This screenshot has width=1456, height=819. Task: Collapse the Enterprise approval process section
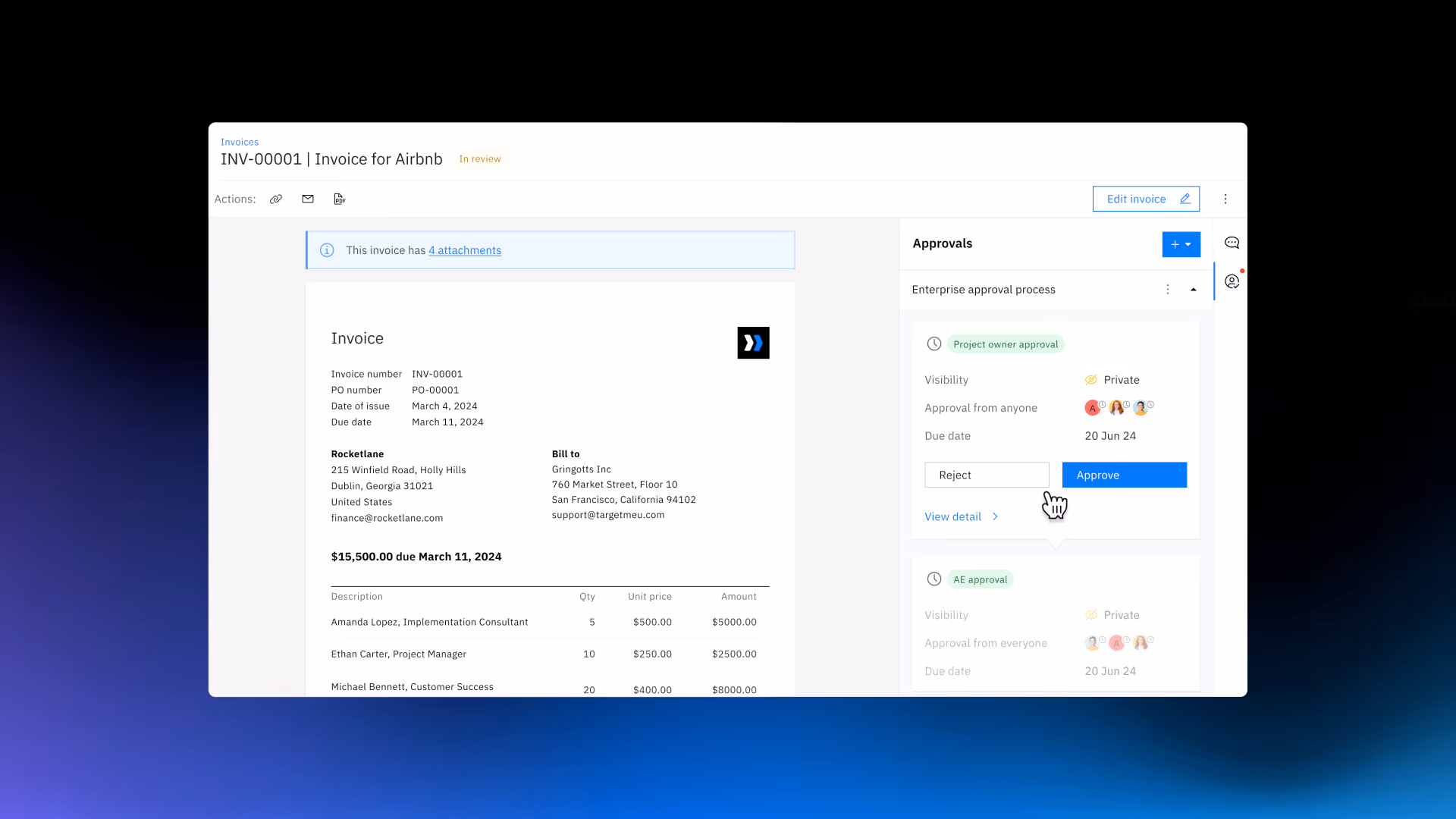[1194, 290]
